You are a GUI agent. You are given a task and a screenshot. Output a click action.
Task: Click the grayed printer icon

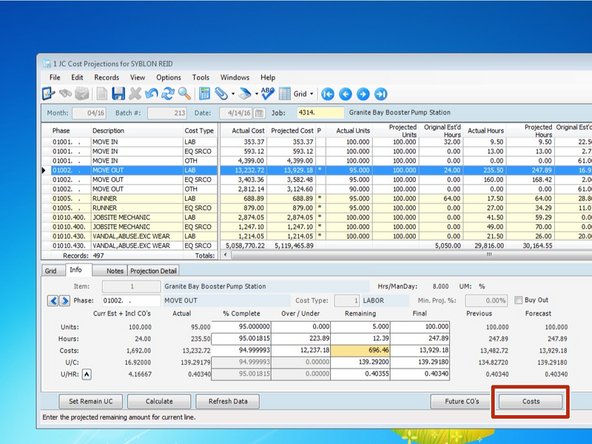click(x=82, y=94)
